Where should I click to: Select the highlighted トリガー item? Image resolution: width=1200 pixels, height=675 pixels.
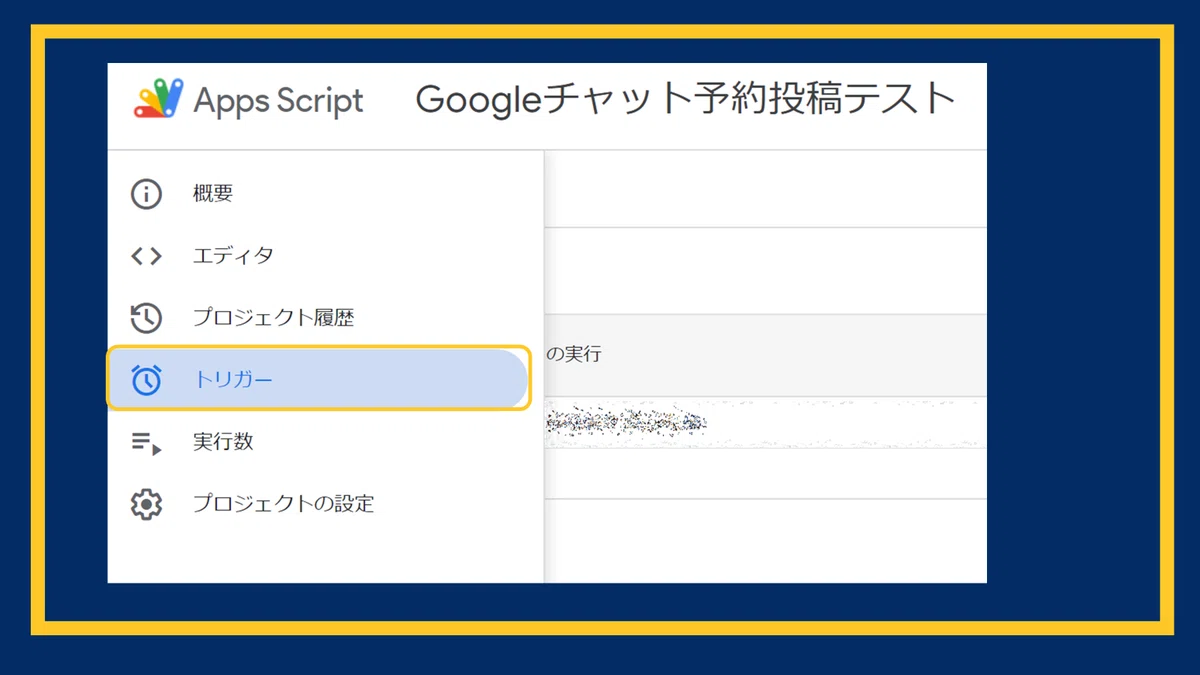click(x=318, y=379)
